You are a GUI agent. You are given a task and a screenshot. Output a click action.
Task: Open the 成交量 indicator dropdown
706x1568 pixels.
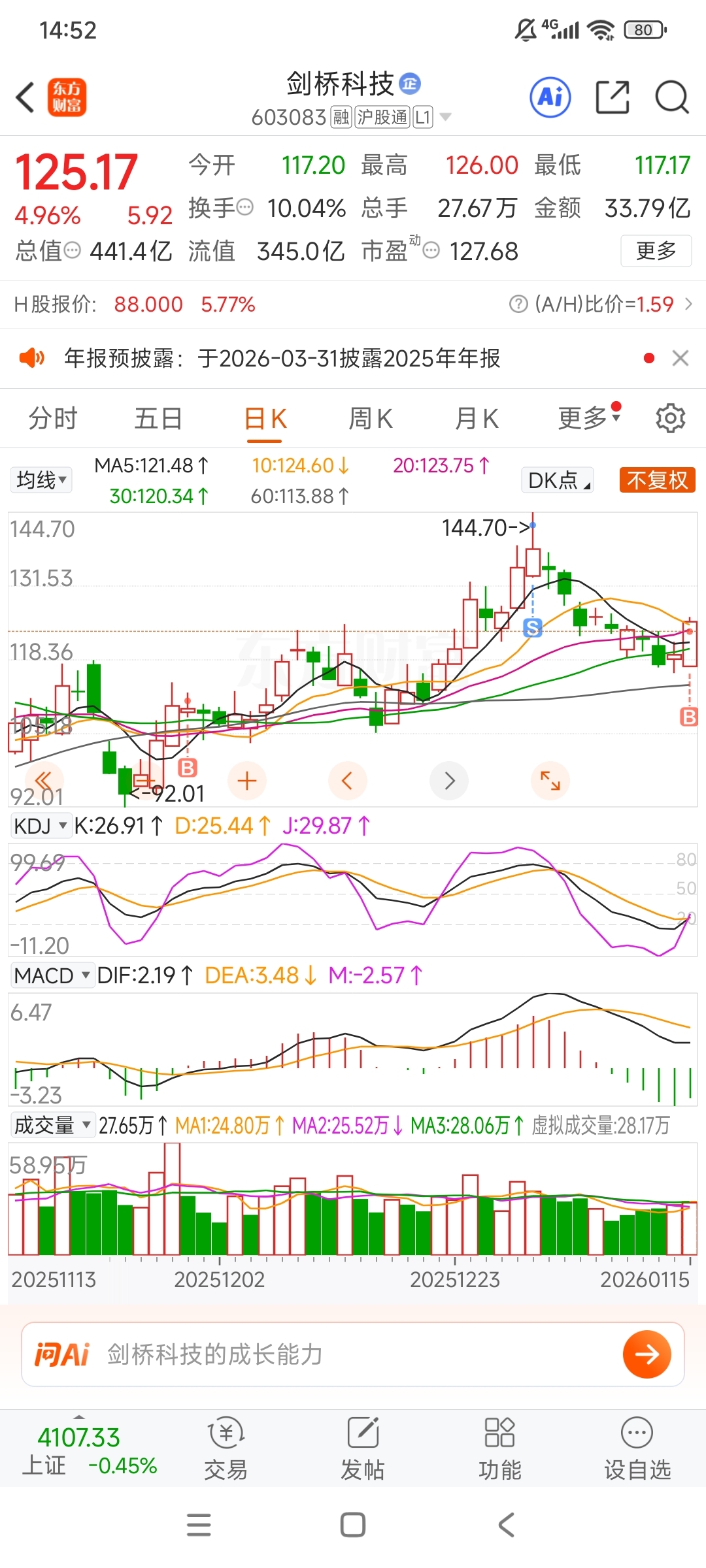52,1125
